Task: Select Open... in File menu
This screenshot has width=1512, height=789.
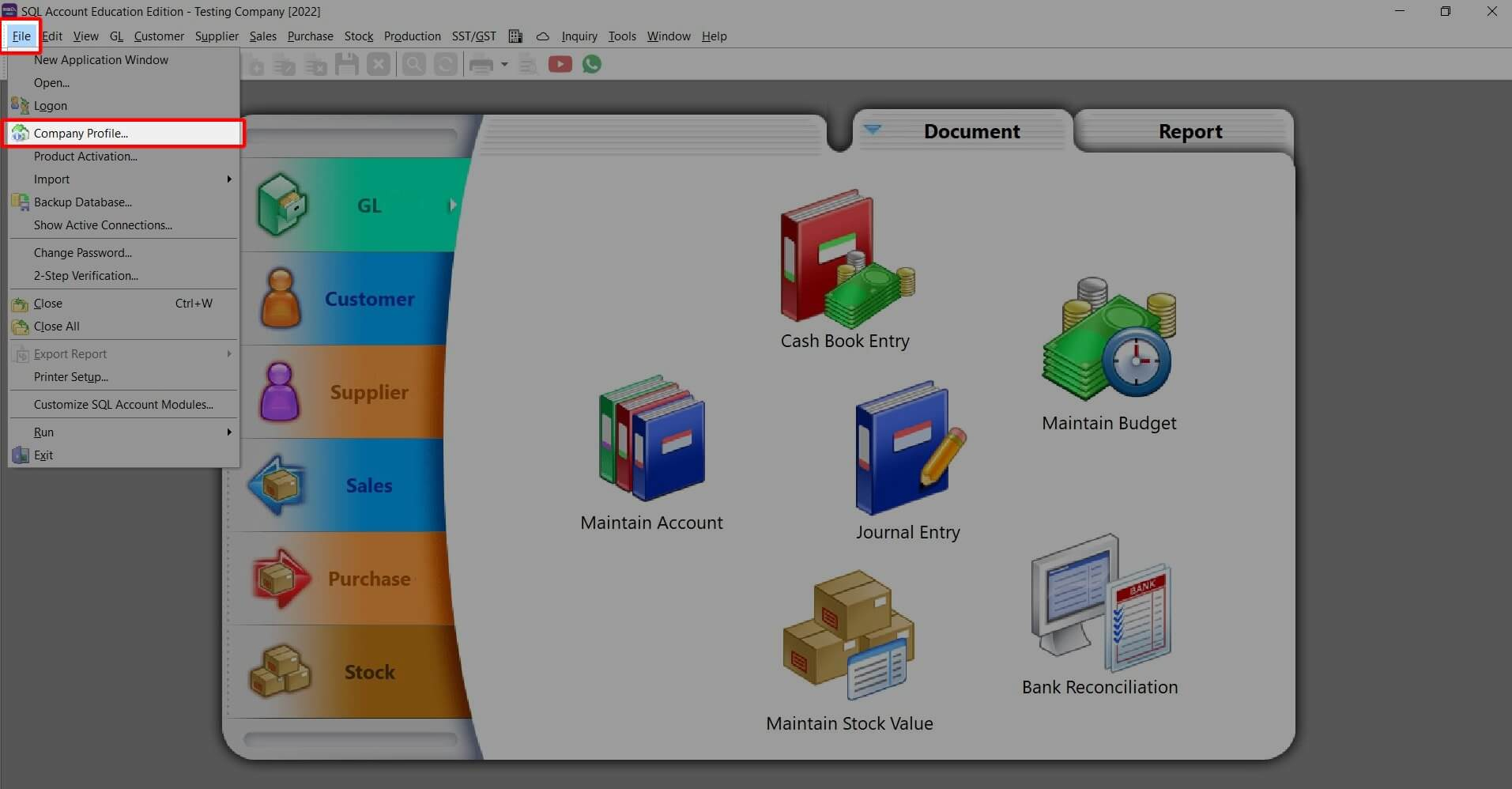Action: click(124, 83)
